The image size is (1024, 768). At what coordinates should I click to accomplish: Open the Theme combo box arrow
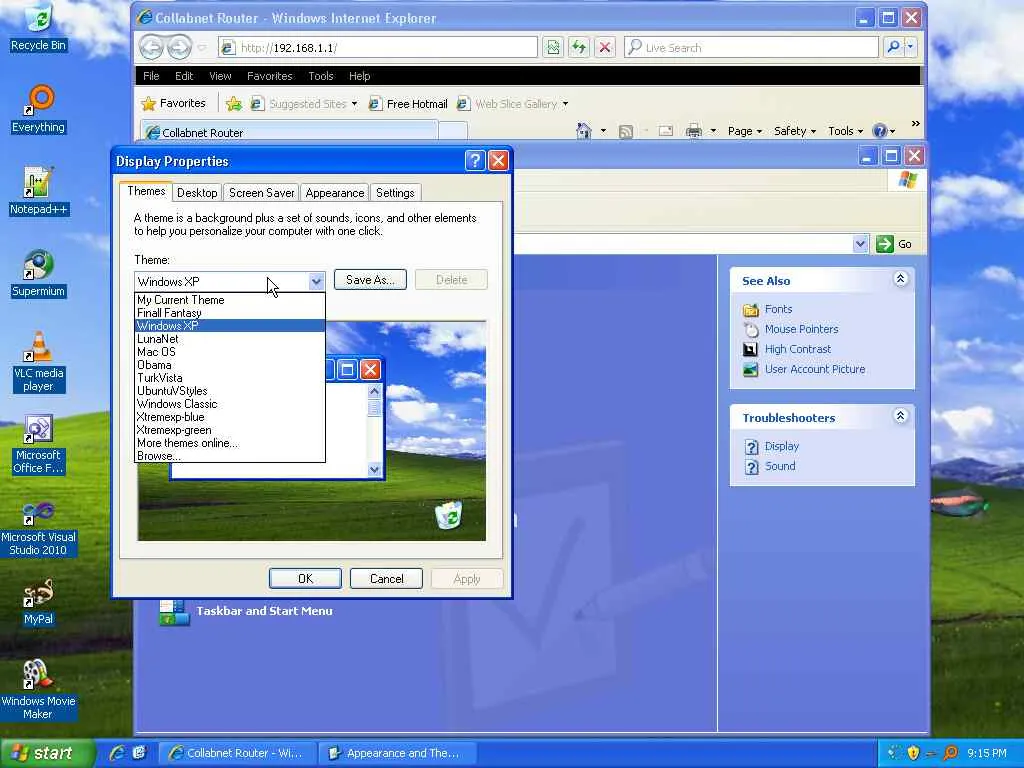pyautogui.click(x=316, y=281)
